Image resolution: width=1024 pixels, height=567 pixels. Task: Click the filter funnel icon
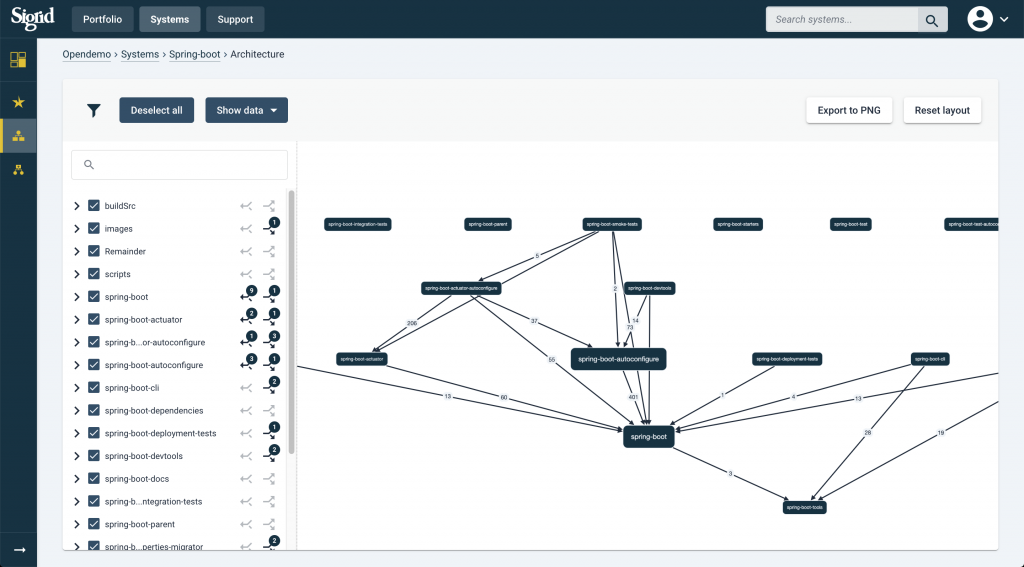click(x=94, y=110)
